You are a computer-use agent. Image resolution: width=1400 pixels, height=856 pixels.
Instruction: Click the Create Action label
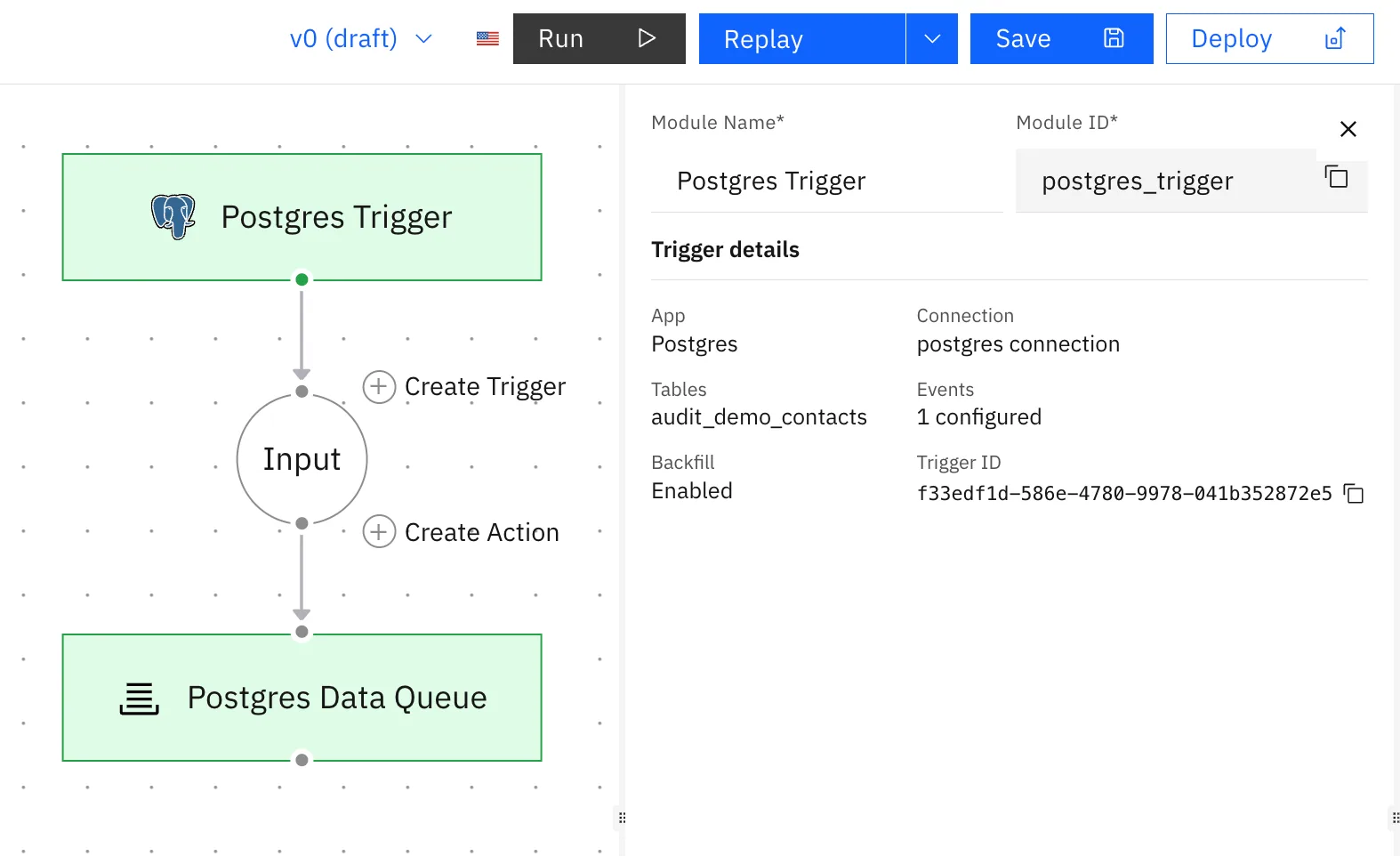pyautogui.click(x=481, y=532)
